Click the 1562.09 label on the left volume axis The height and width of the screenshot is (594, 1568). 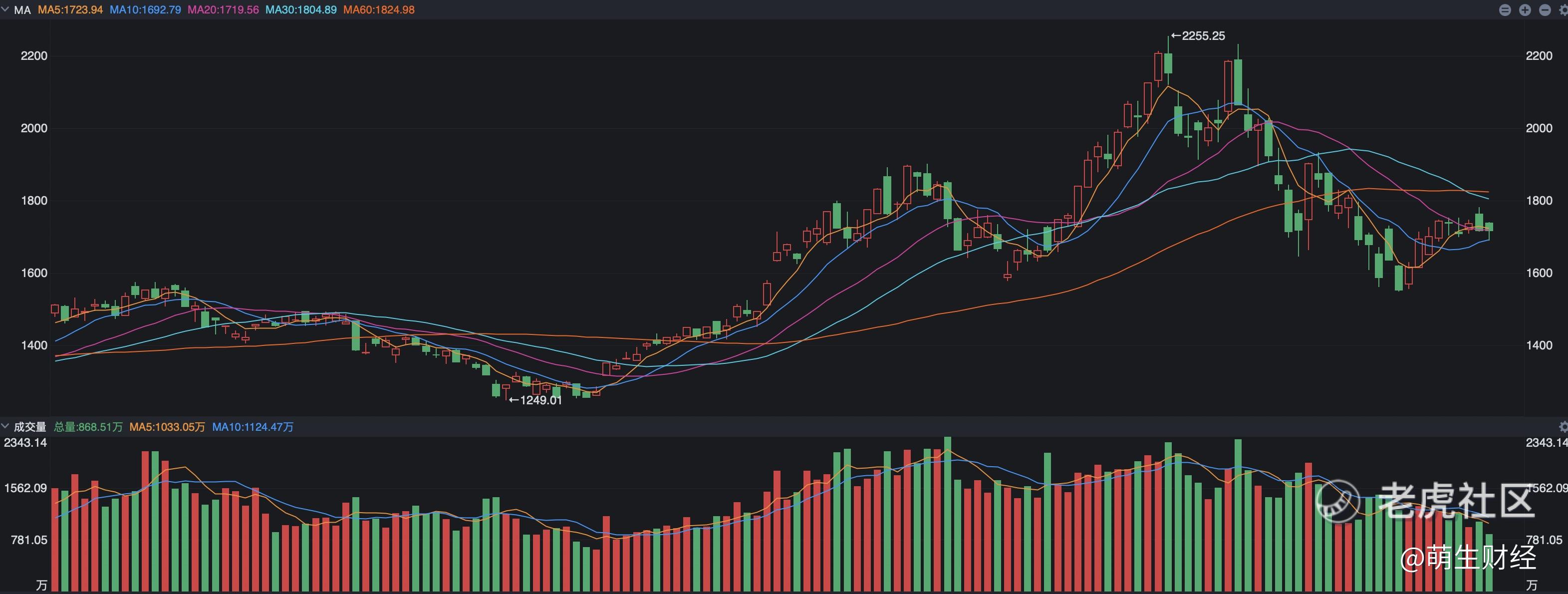click(25, 488)
